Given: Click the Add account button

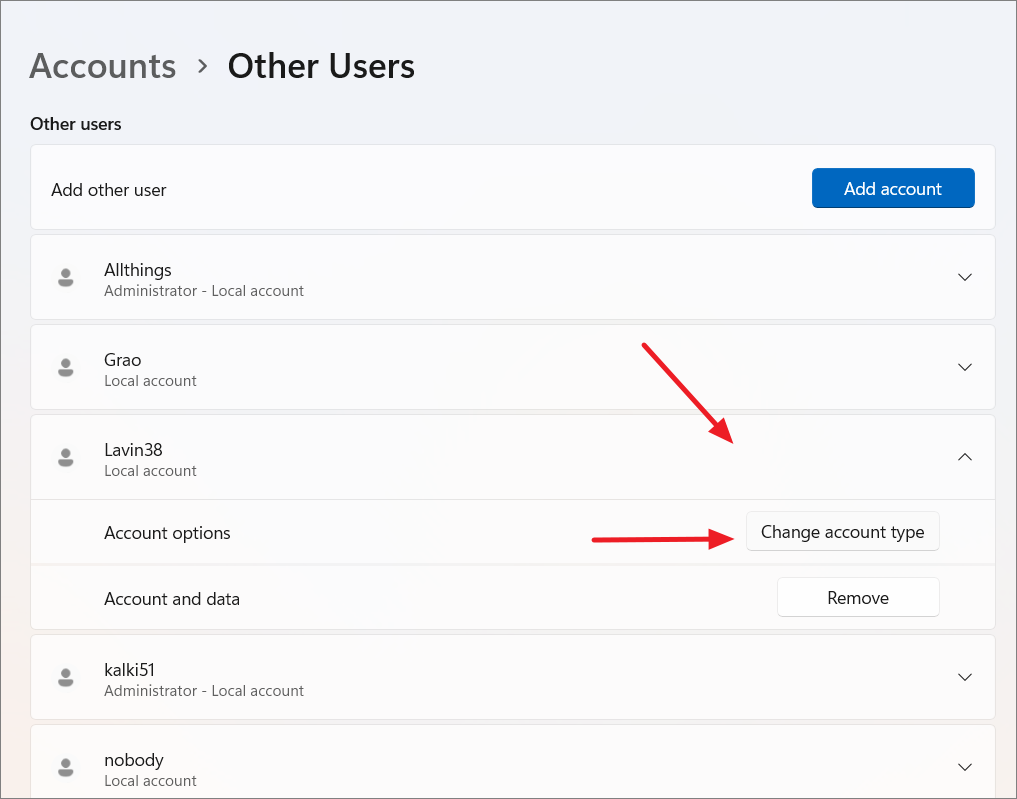Looking at the screenshot, I should coord(893,188).
